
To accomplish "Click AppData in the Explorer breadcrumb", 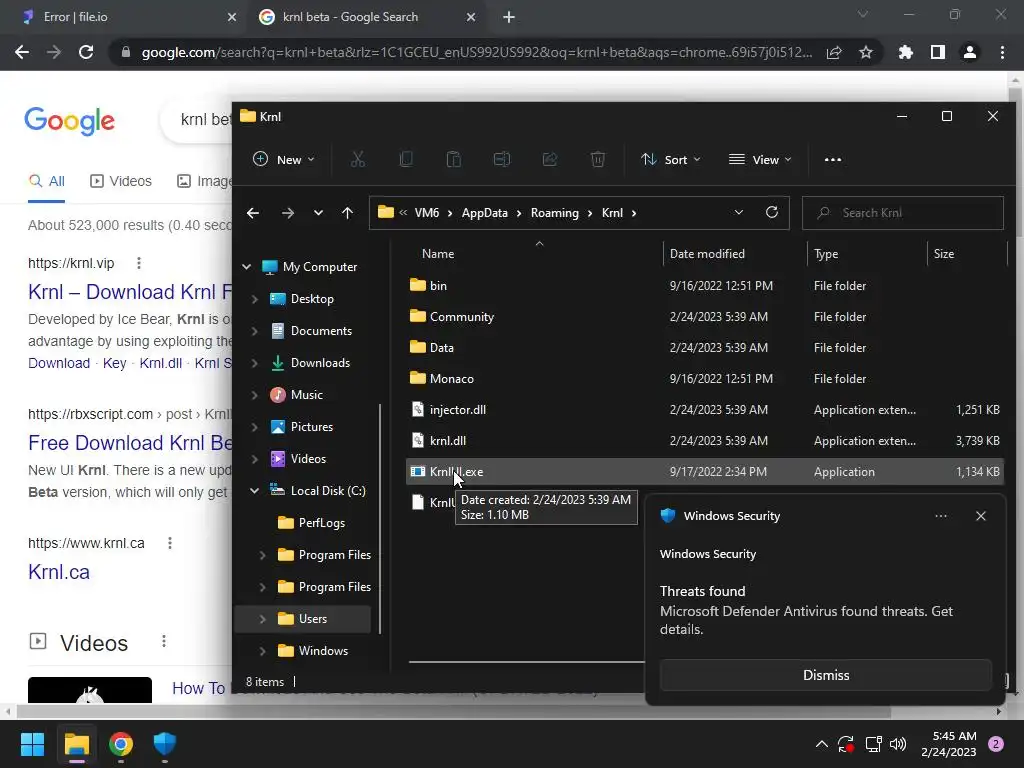I will (x=485, y=213).
